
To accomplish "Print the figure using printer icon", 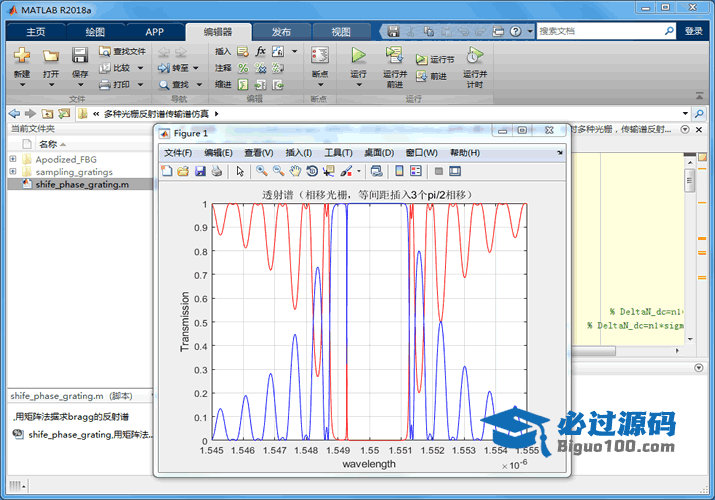I will [x=217, y=171].
